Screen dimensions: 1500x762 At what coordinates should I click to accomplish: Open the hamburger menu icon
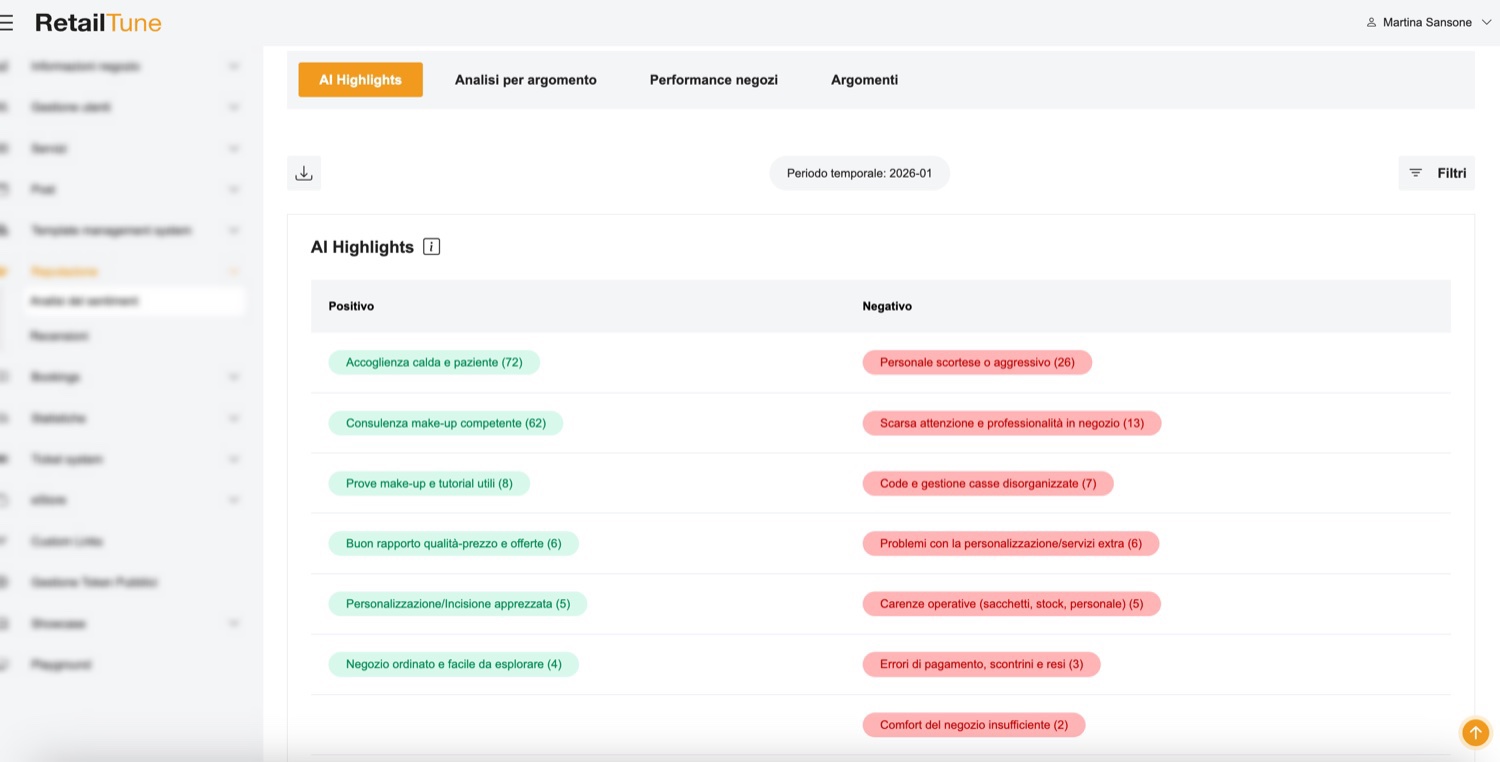pyautogui.click(x=6, y=22)
